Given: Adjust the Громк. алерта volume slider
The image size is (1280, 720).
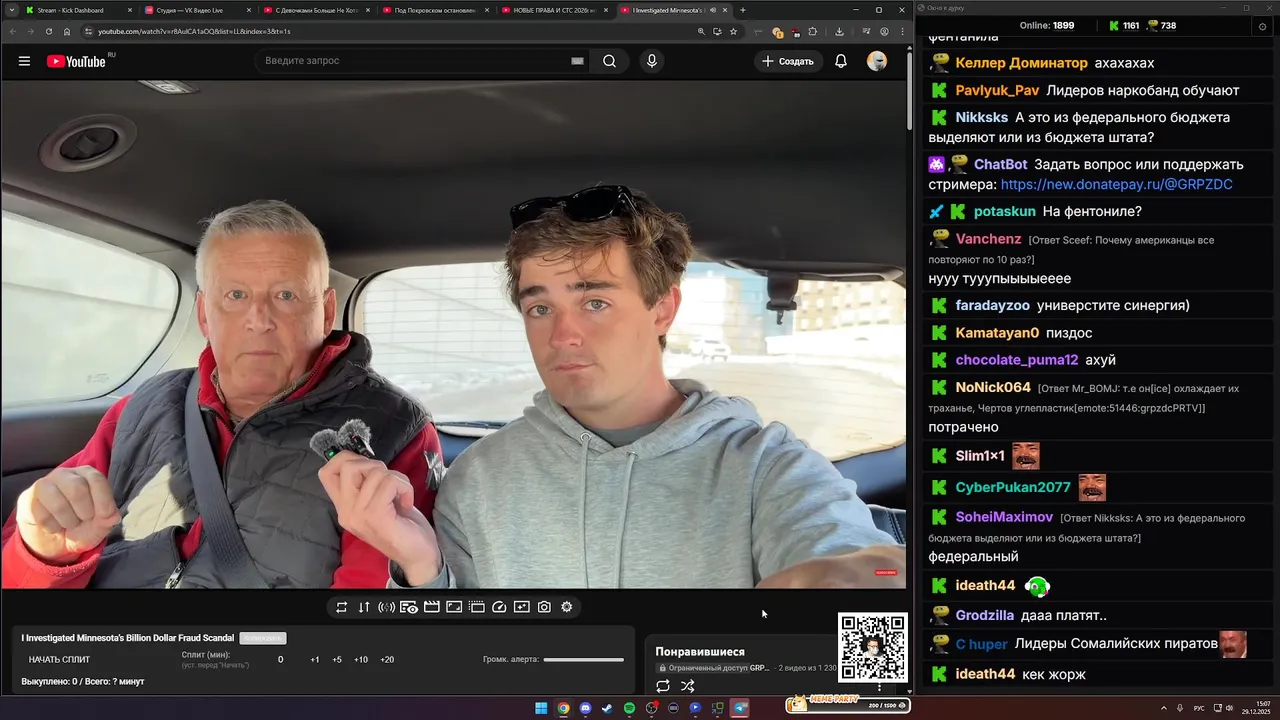Looking at the screenshot, I should point(583,660).
